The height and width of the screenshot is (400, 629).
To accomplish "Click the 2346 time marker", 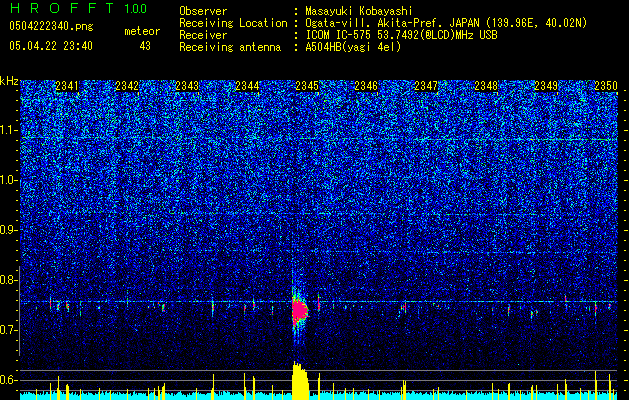I will point(366,86).
